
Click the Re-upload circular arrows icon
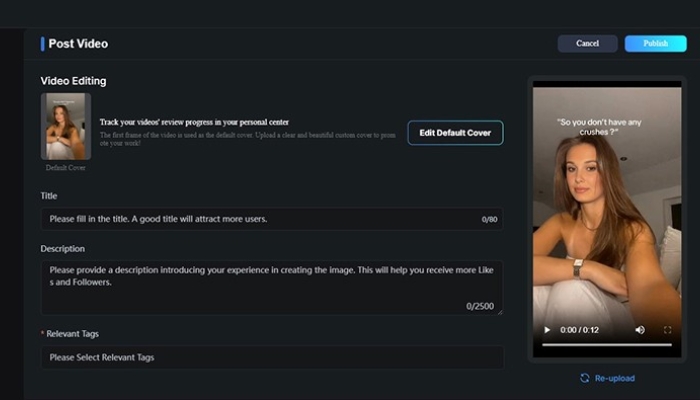tap(584, 378)
